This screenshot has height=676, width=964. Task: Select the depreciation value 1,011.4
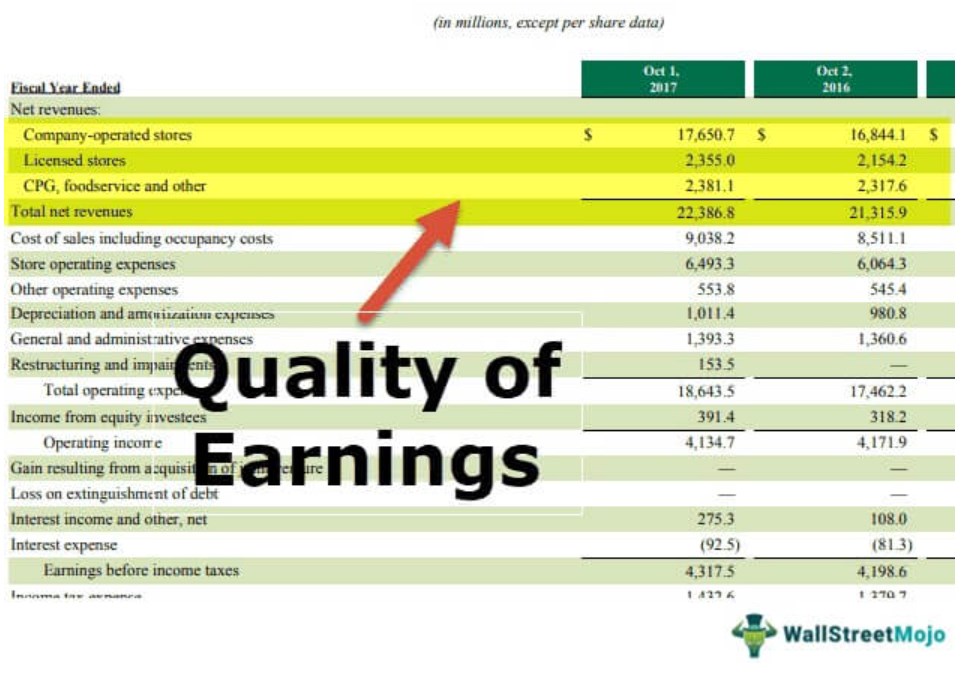pyautogui.click(x=710, y=314)
